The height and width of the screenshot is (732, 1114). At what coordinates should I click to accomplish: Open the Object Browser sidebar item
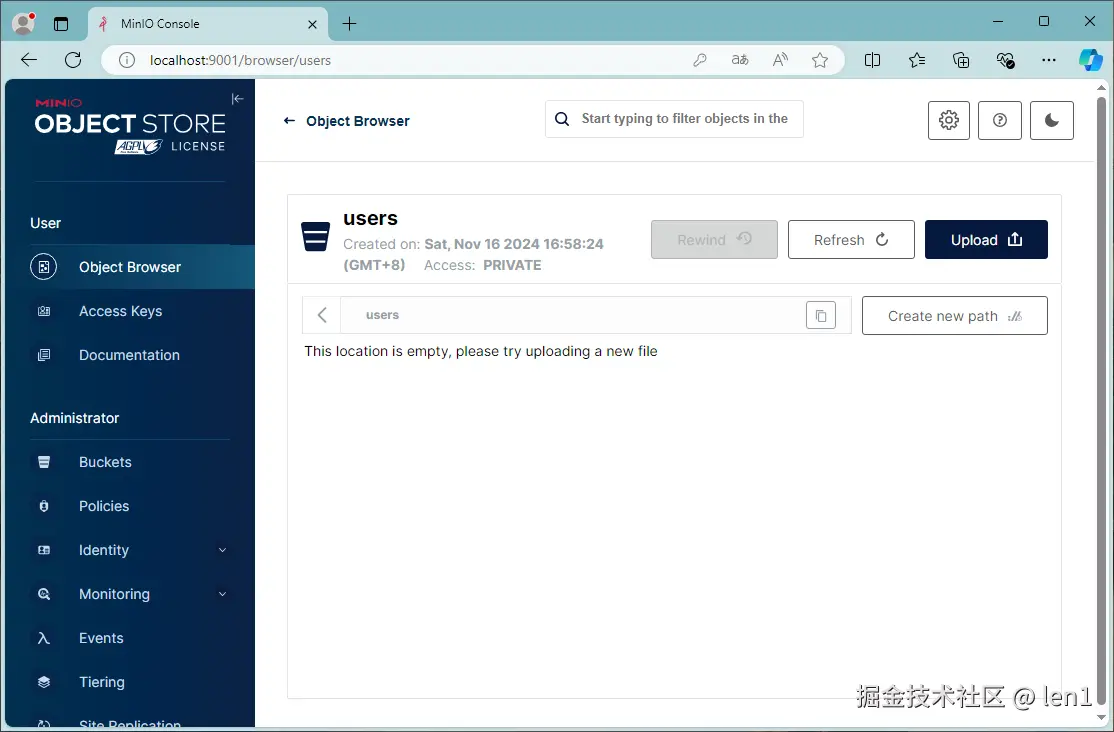pos(130,267)
